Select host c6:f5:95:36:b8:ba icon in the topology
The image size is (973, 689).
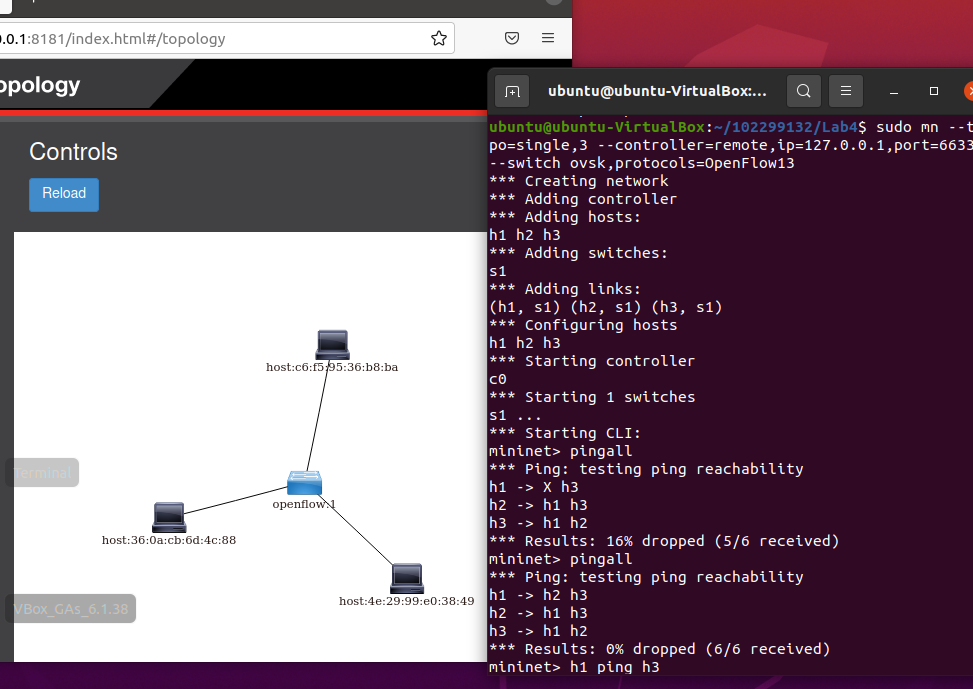point(333,344)
